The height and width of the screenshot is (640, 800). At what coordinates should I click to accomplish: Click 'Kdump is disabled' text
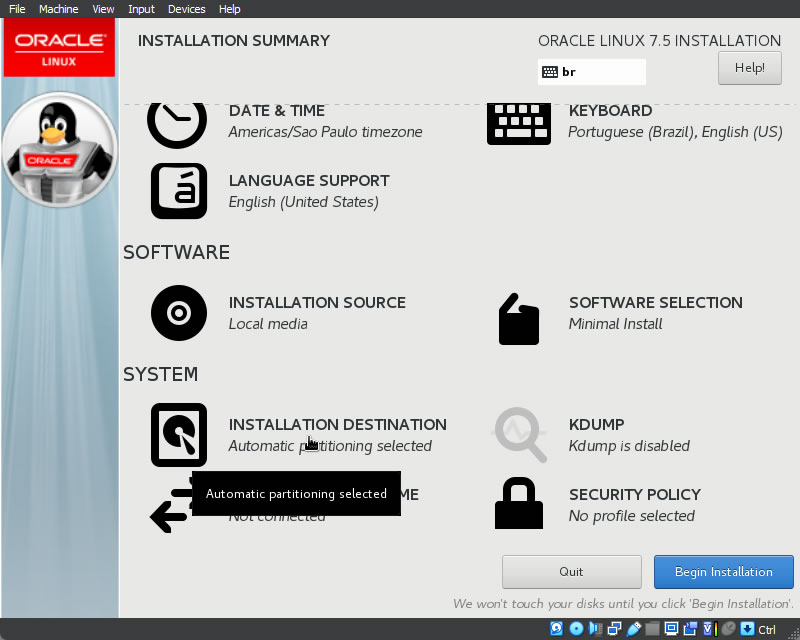pyautogui.click(x=629, y=446)
